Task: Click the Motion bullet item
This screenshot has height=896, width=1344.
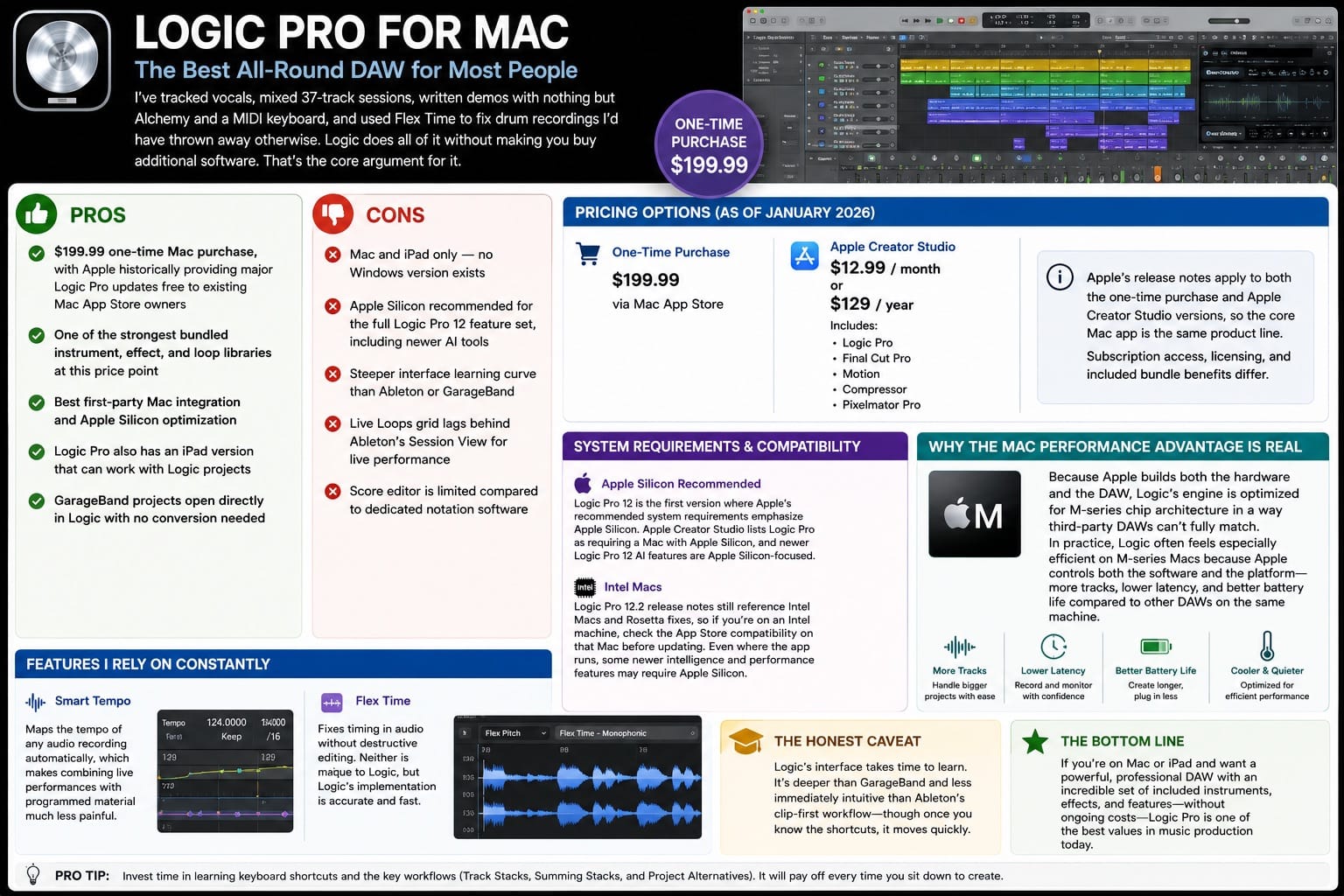Action: pos(861,374)
